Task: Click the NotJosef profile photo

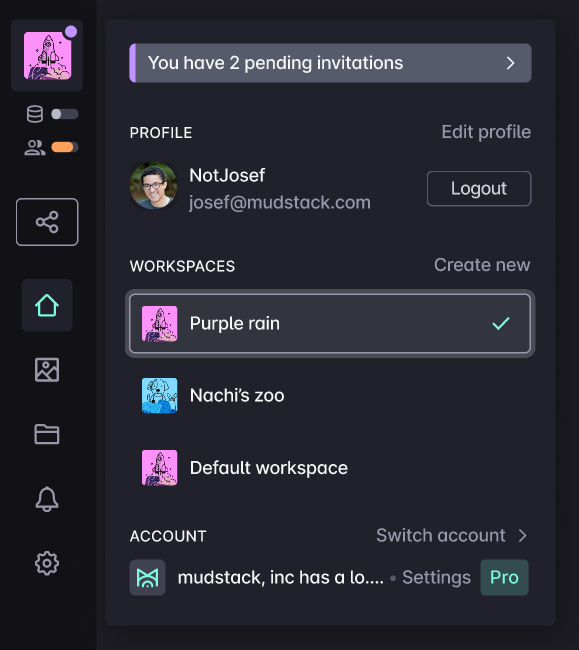Action: pyautogui.click(x=153, y=186)
